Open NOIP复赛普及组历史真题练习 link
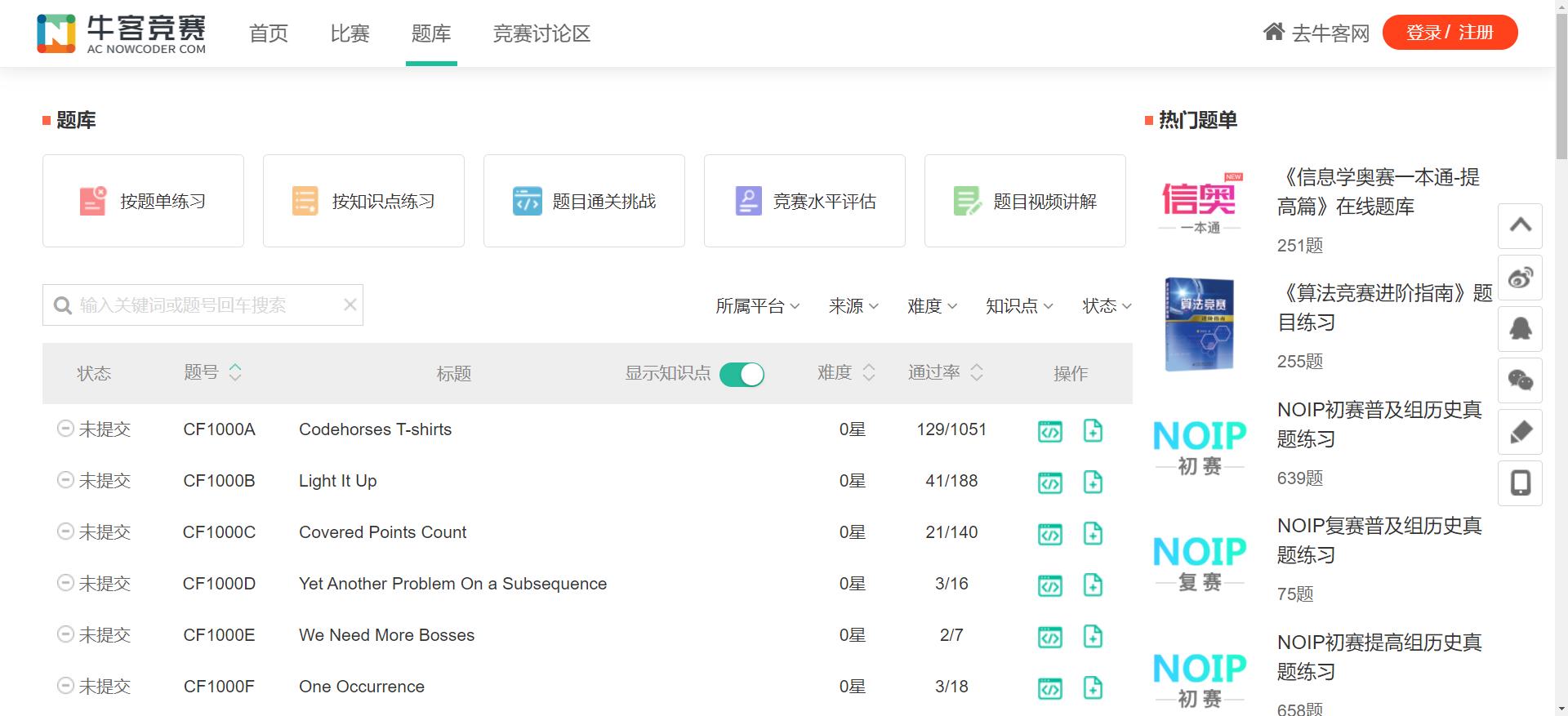Viewport: 1568px width, 716px height. [x=1379, y=540]
